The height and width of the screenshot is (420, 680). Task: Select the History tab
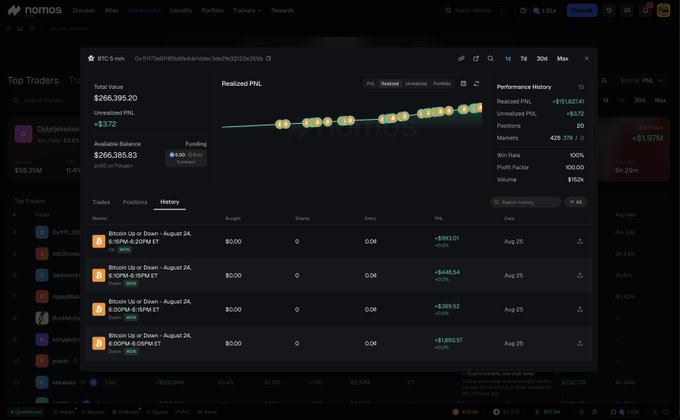coord(170,202)
